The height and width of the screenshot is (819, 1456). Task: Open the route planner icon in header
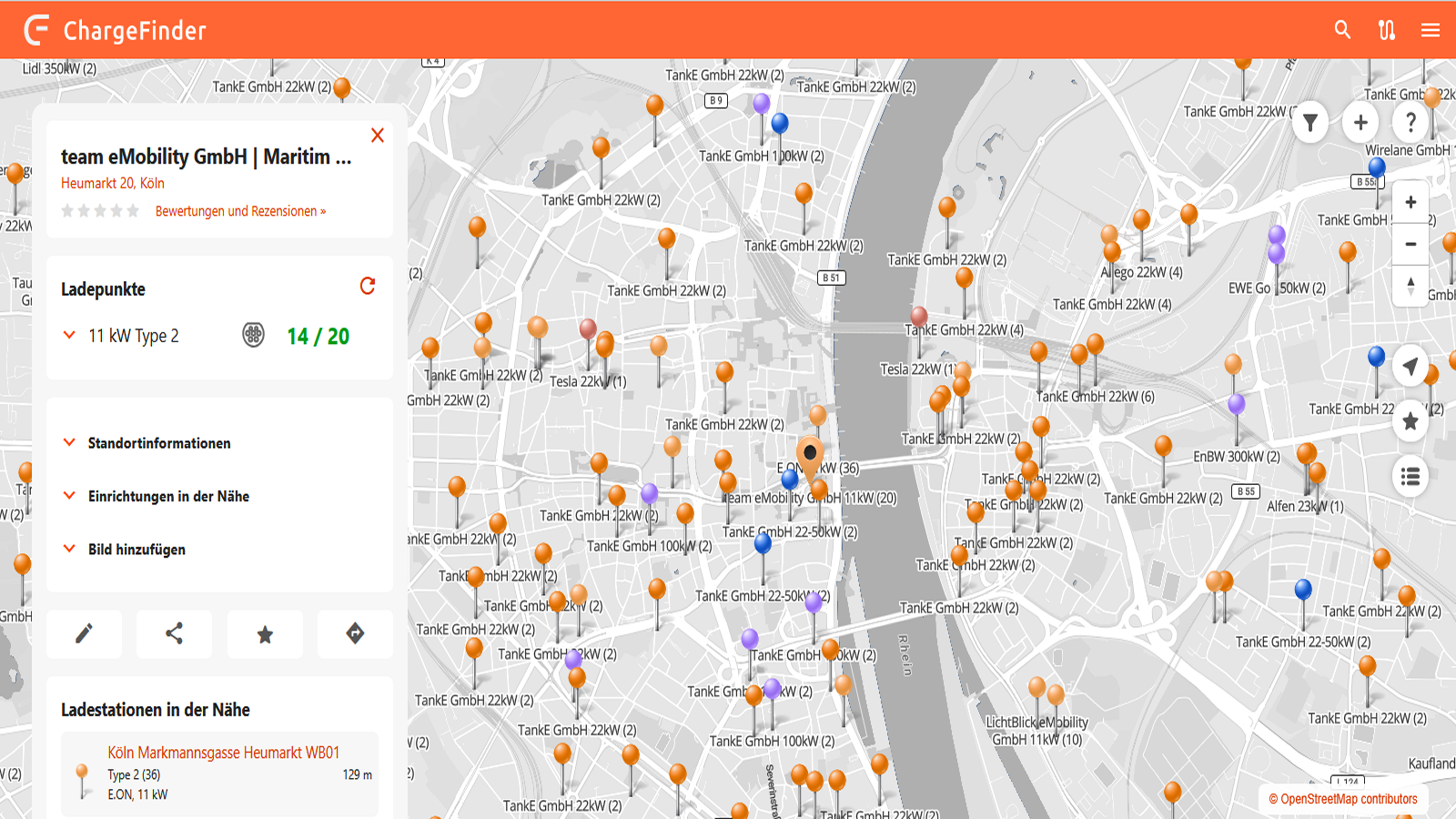tap(1386, 30)
